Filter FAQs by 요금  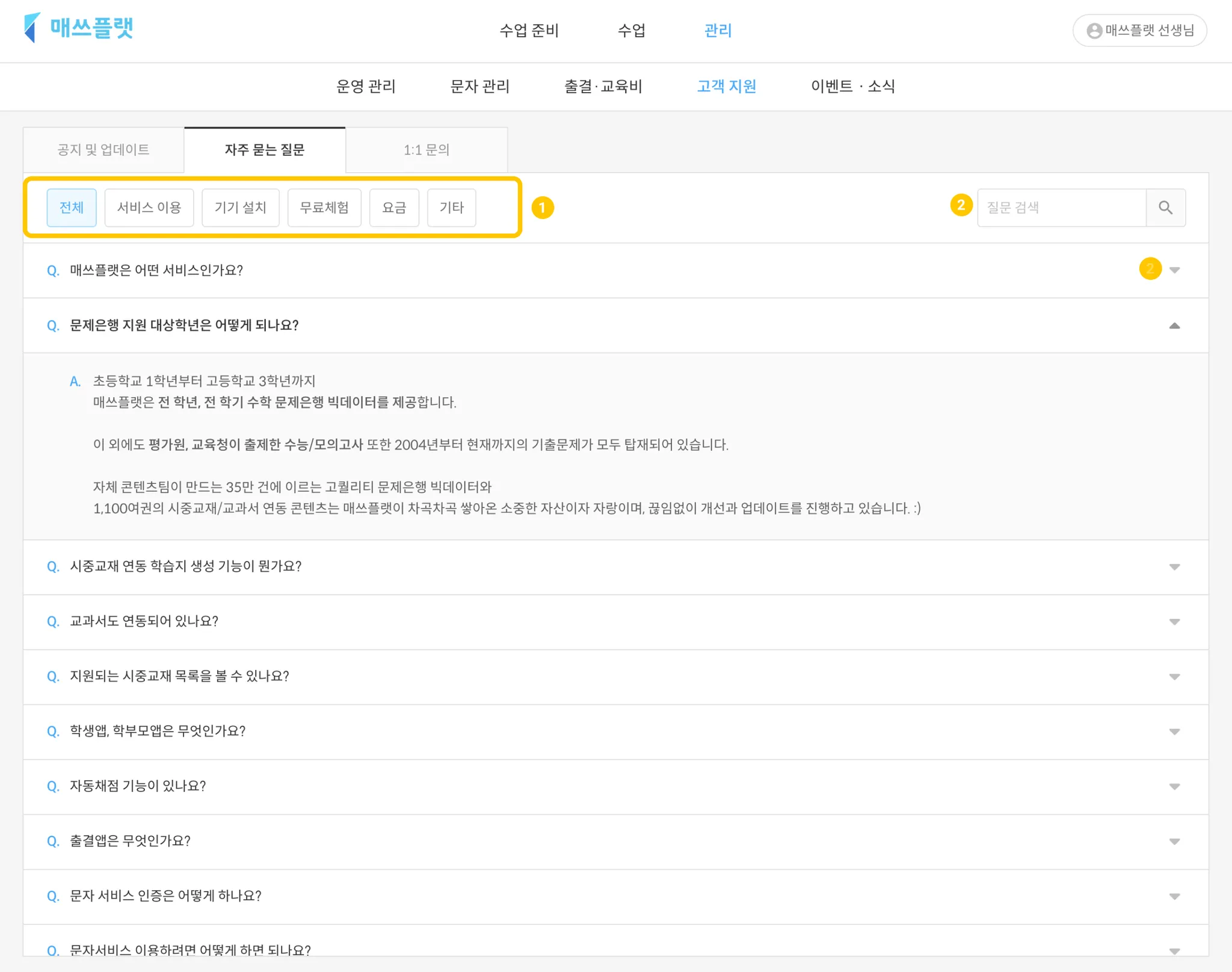tap(394, 208)
